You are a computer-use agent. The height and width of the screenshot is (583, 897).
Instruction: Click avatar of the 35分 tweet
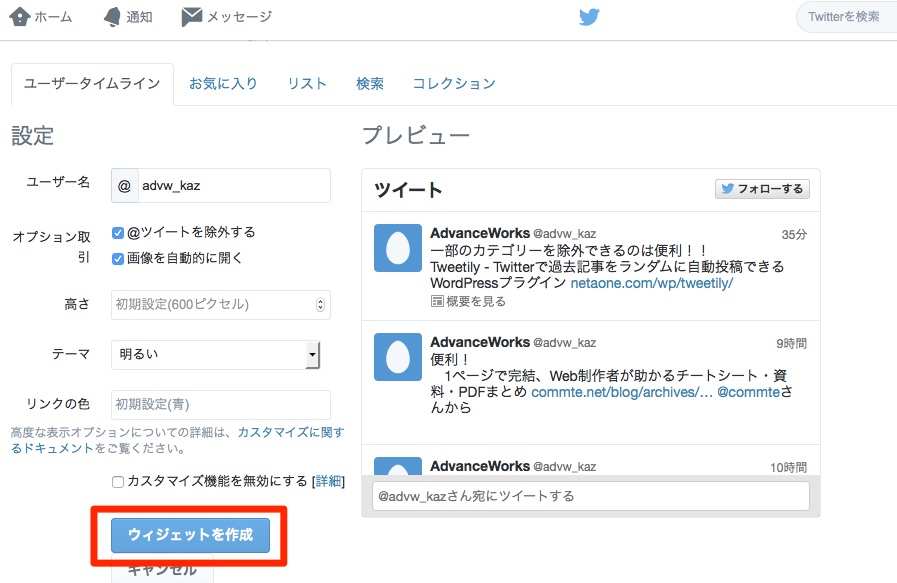[x=398, y=248]
